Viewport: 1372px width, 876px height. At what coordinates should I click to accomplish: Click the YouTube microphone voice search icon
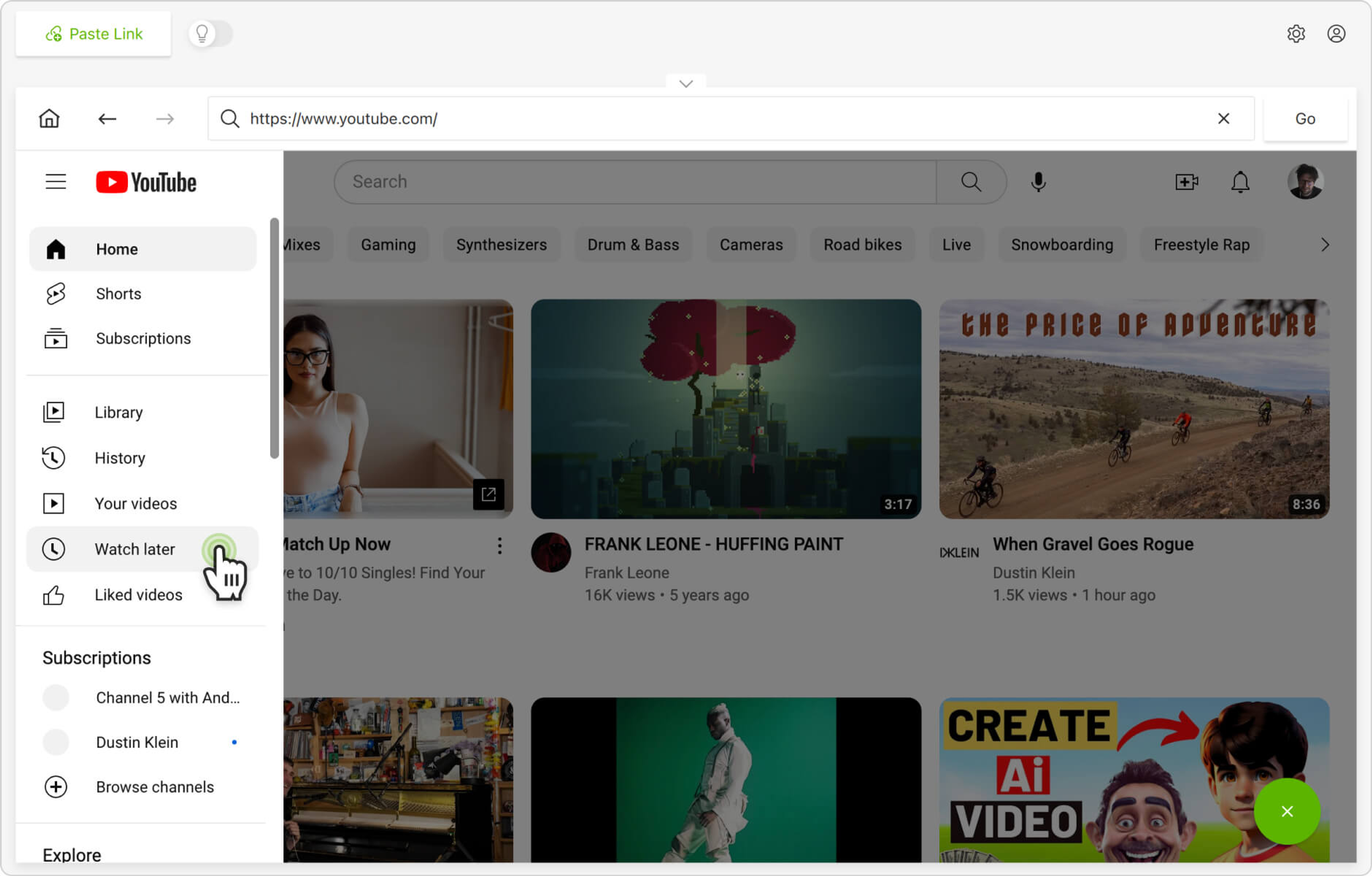pos(1038,182)
